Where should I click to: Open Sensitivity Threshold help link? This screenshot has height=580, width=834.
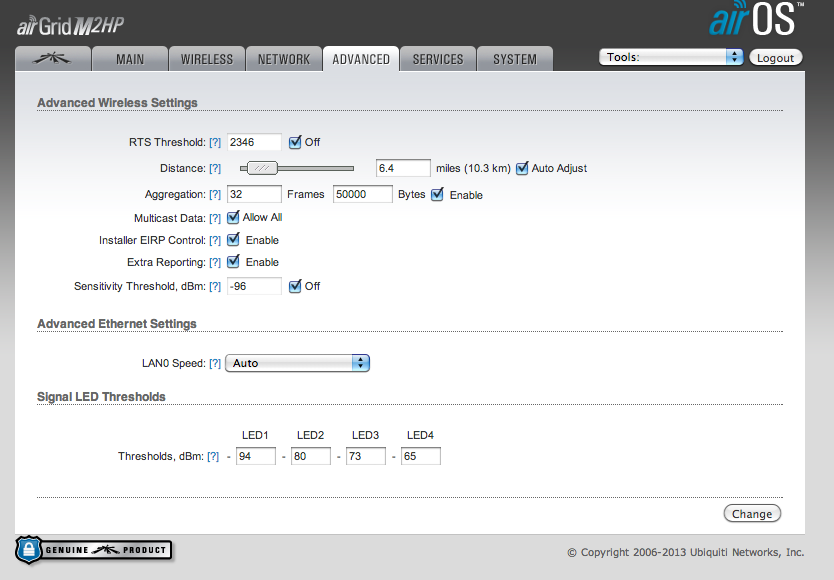(x=215, y=286)
